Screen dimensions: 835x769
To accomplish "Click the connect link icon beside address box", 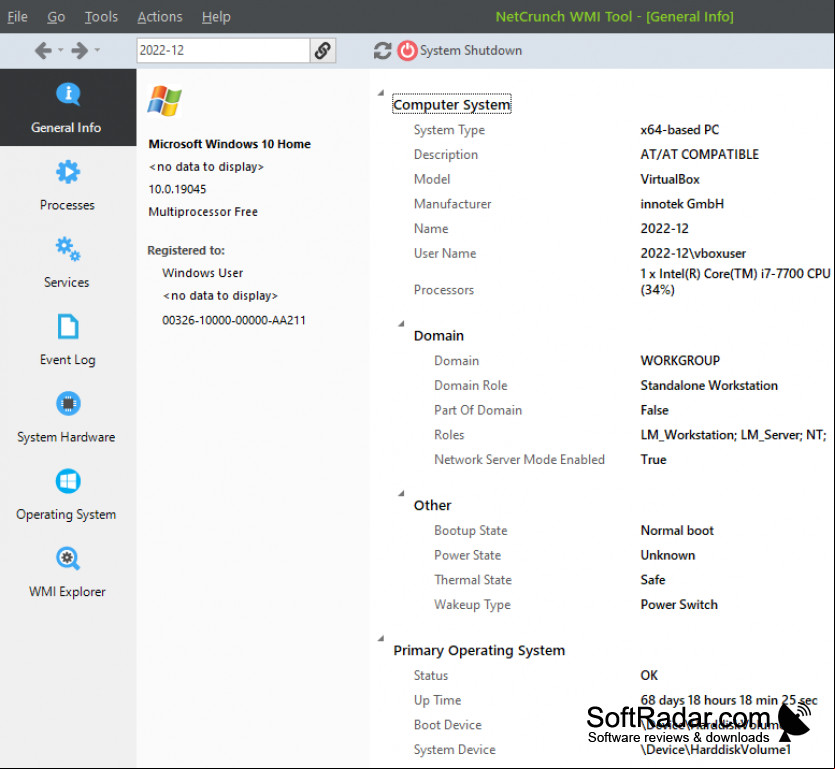I will (x=323, y=51).
